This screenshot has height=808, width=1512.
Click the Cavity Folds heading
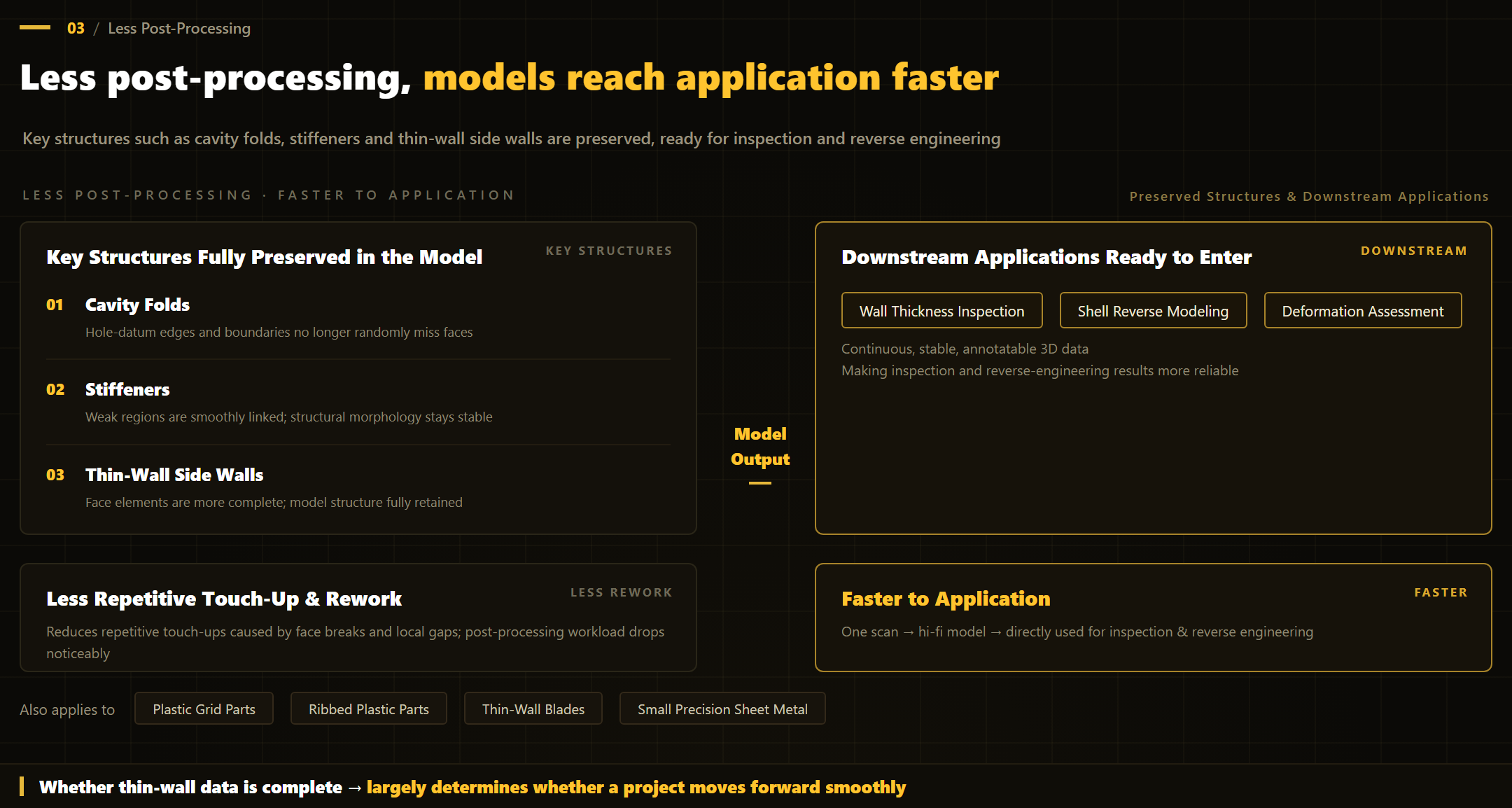(x=137, y=305)
